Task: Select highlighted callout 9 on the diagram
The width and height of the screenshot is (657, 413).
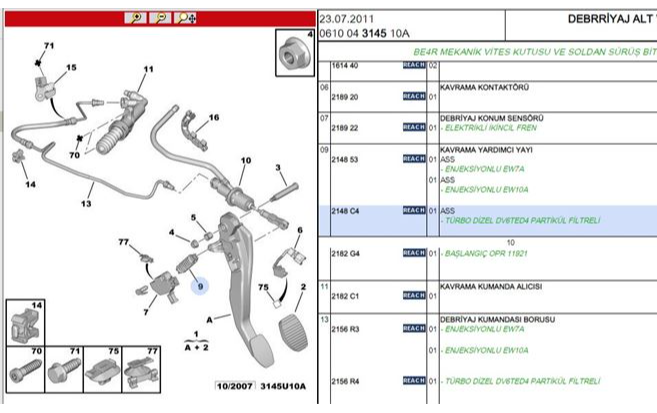Action: point(200,287)
